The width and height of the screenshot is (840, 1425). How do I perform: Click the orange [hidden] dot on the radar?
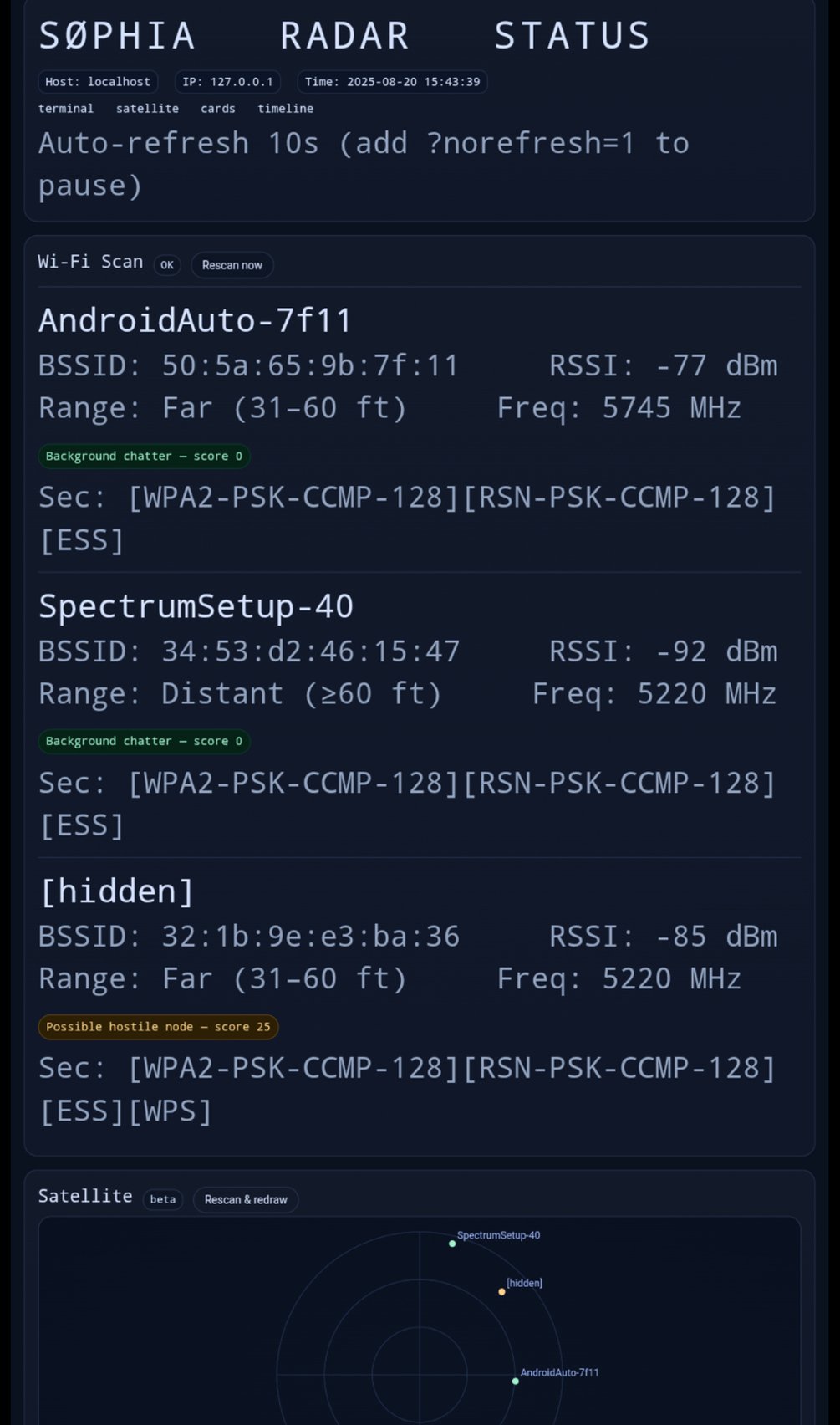[501, 1291]
